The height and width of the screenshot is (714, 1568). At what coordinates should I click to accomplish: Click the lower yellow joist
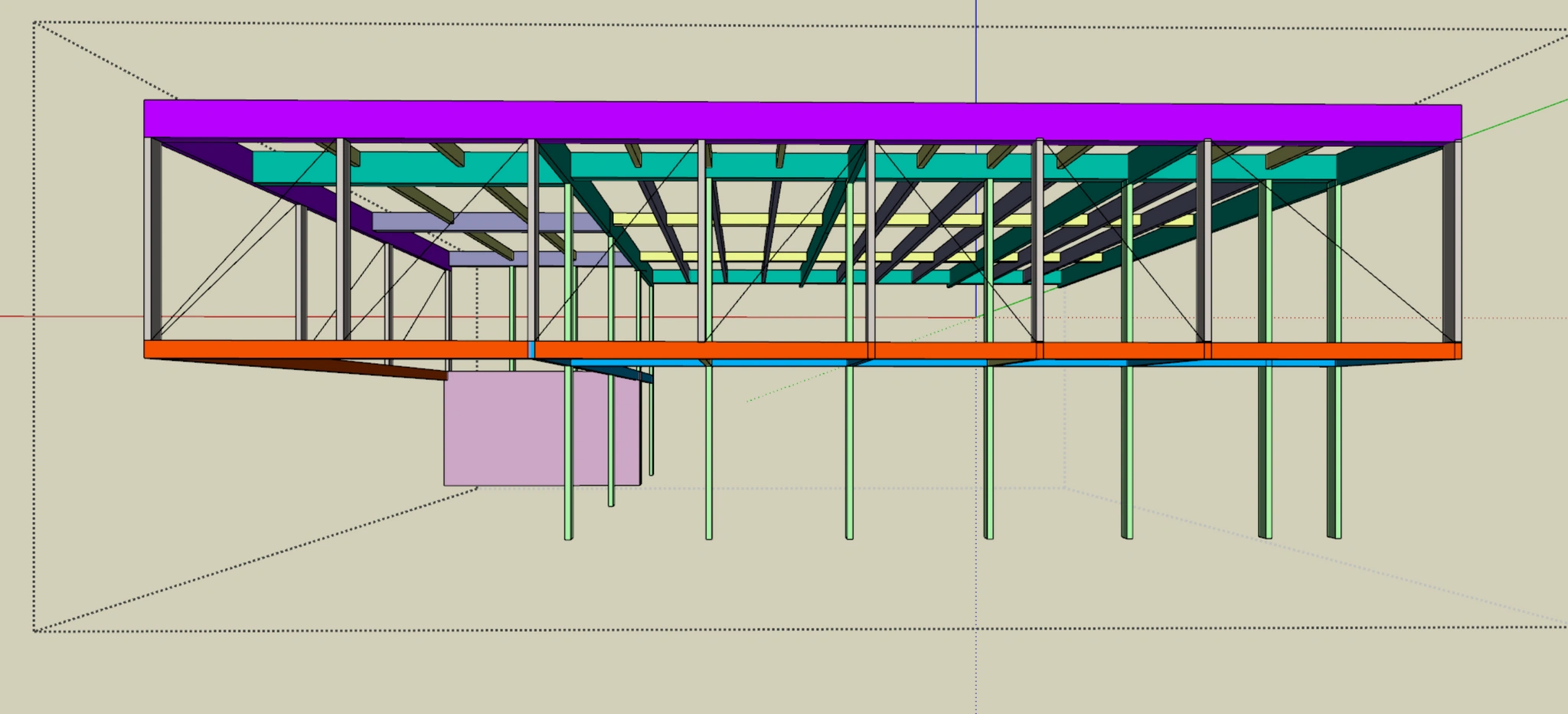[766, 257]
